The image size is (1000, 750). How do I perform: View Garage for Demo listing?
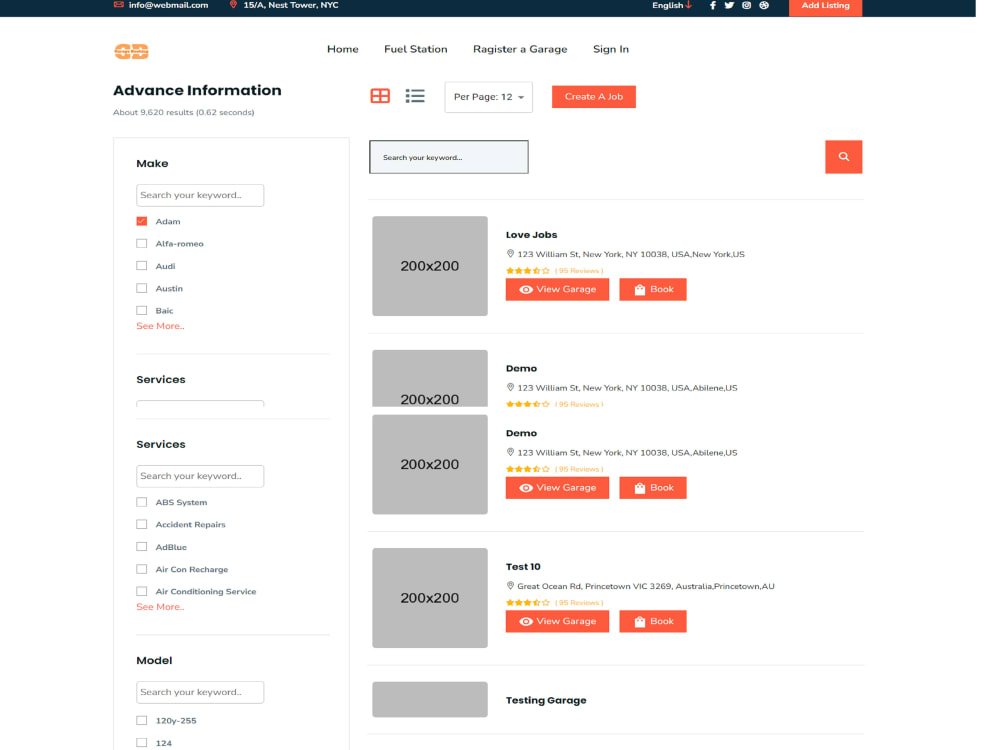(x=557, y=488)
